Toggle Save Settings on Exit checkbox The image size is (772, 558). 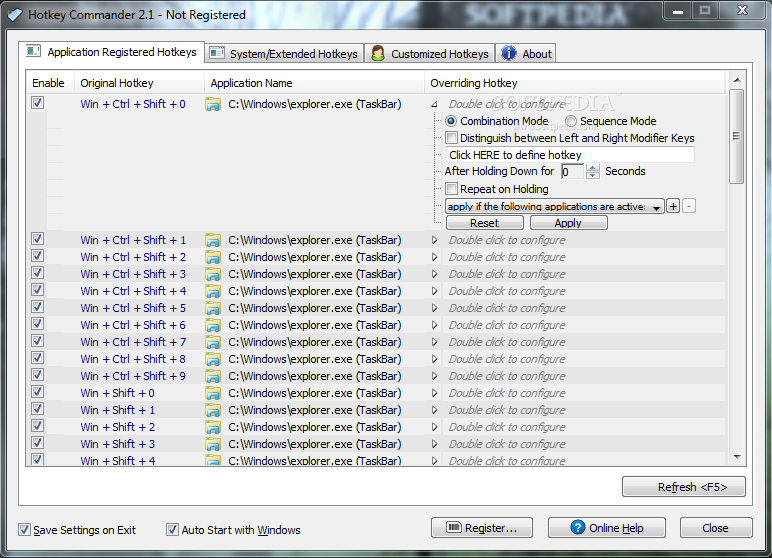[x=24, y=530]
